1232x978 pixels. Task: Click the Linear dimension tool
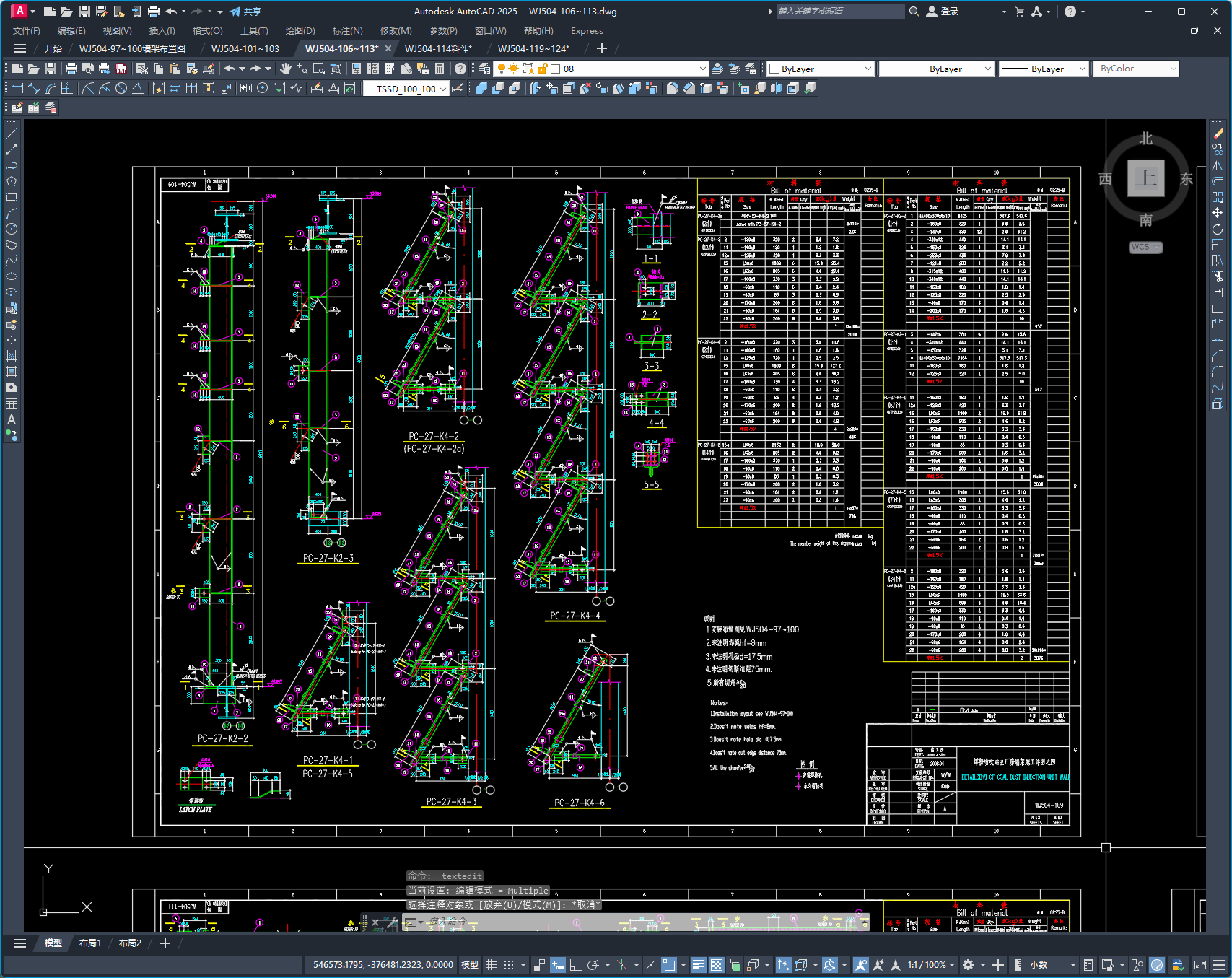pos(17,88)
